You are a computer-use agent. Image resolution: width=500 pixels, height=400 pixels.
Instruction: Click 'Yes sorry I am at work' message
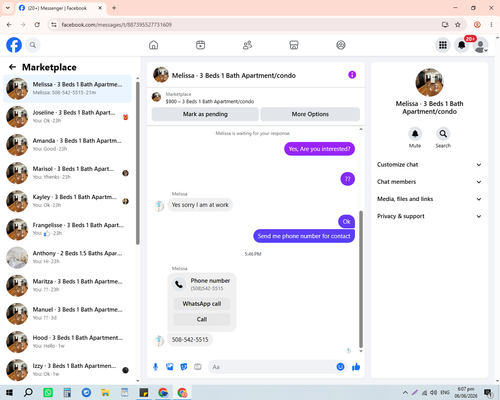click(x=200, y=205)
